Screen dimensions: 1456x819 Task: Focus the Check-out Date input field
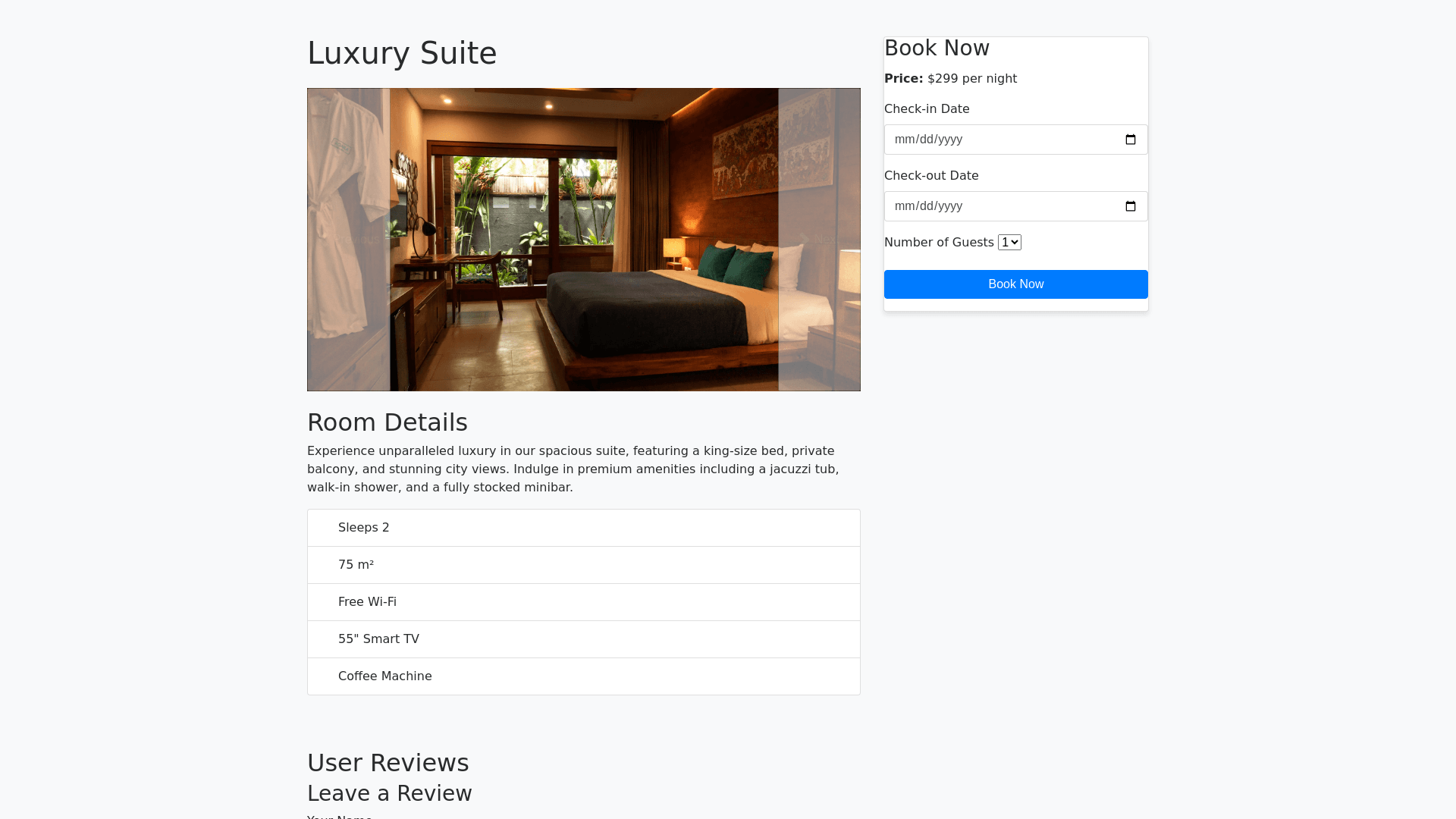point(1016,206)
